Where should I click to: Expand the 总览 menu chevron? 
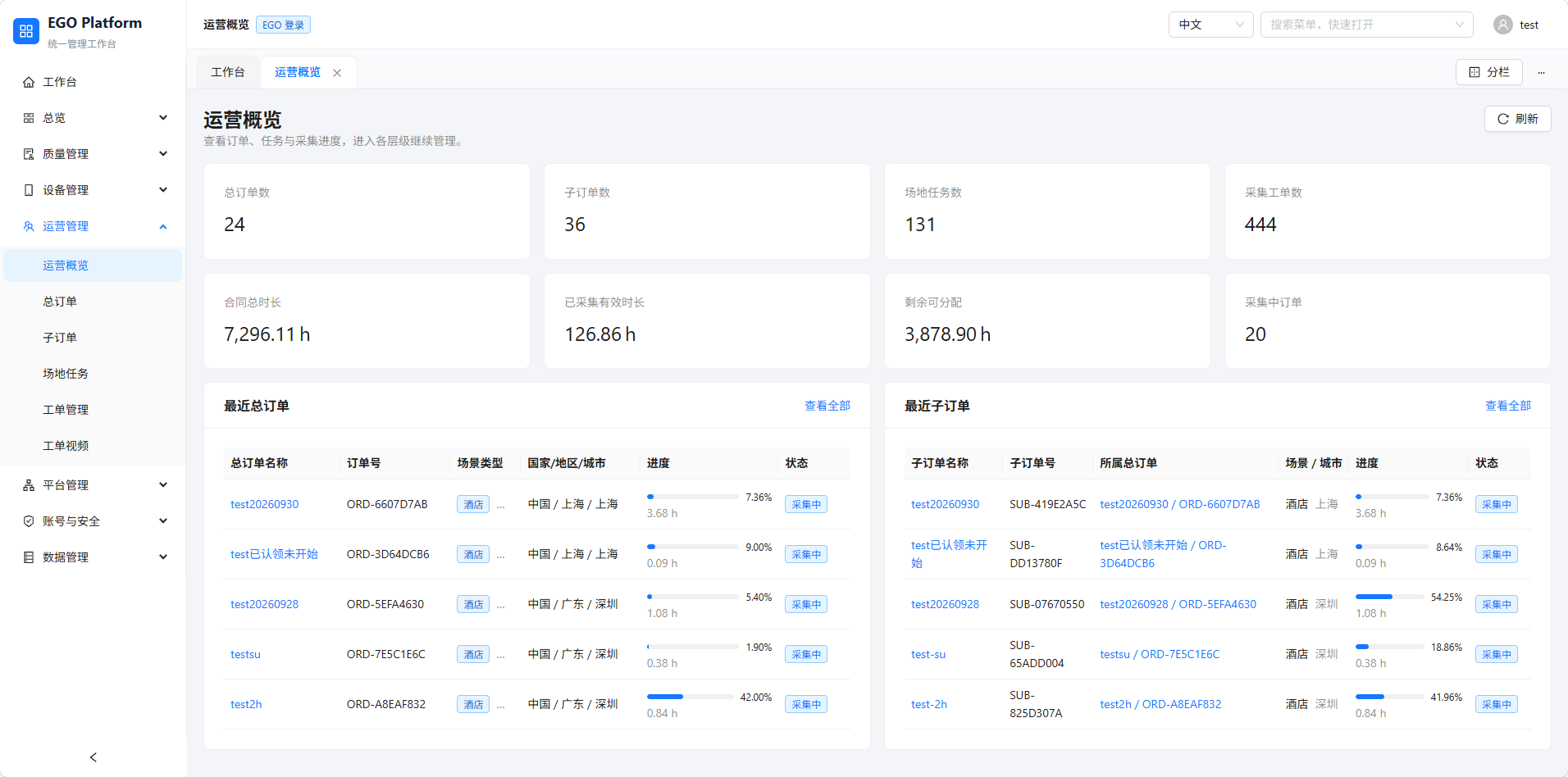click(x=163, y=118)
